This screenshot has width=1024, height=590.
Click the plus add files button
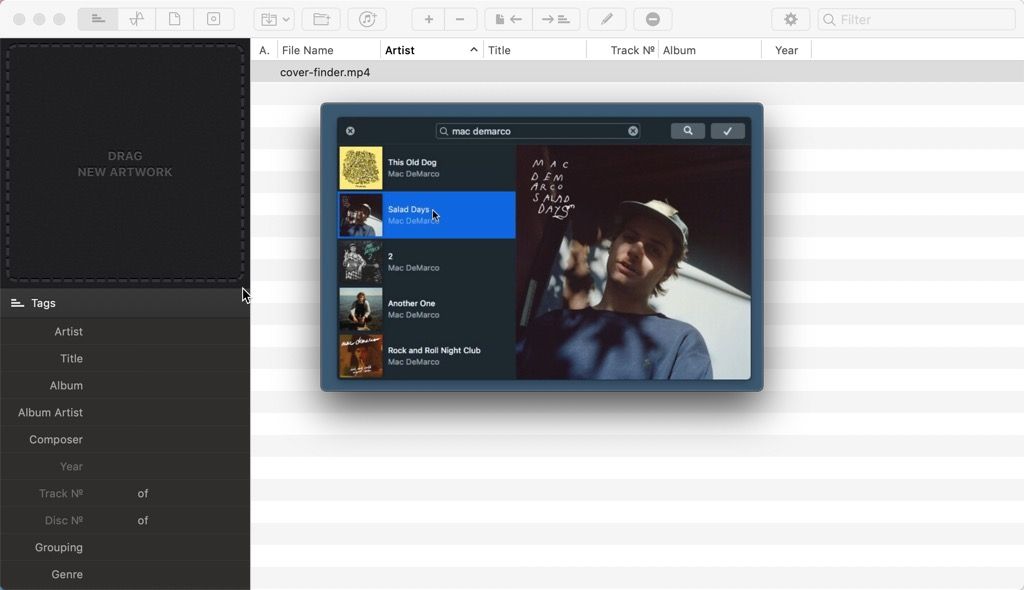pyautogui.click(x=428, y=19)
